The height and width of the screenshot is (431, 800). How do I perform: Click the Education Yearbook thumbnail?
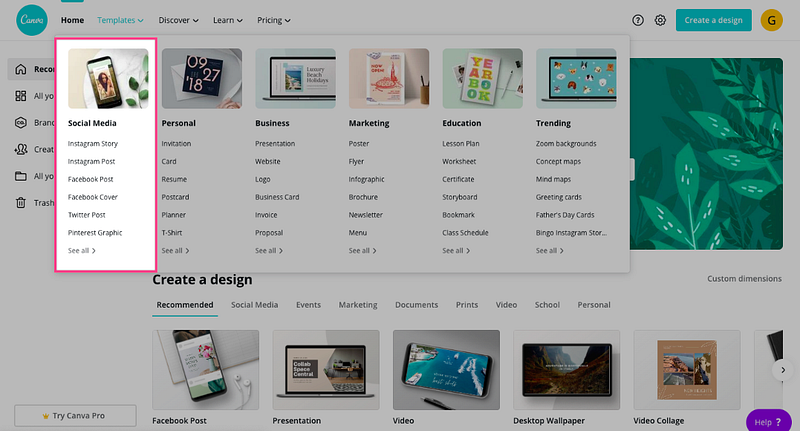coord(483,78)
